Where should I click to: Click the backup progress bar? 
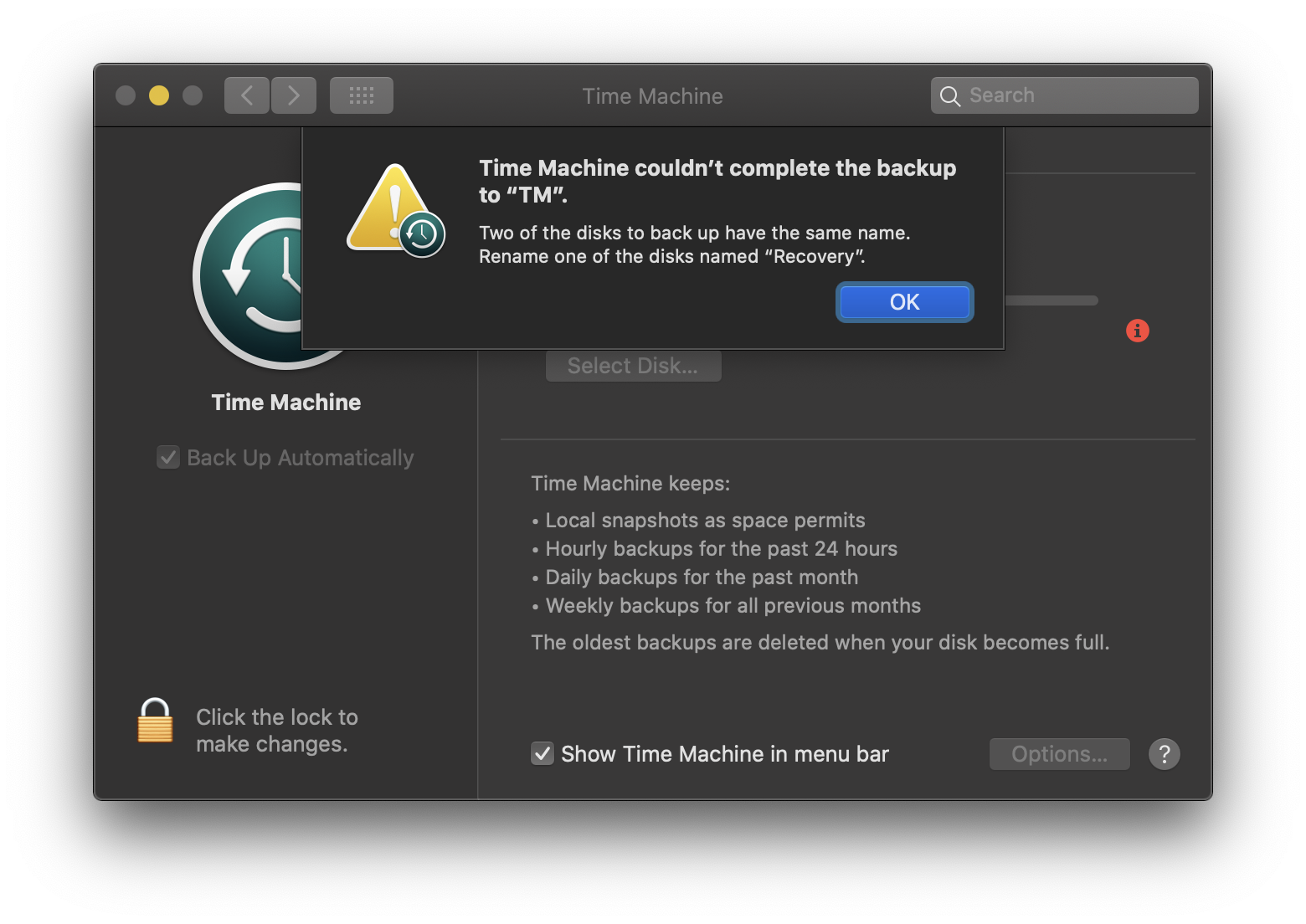click(1051, 300)
